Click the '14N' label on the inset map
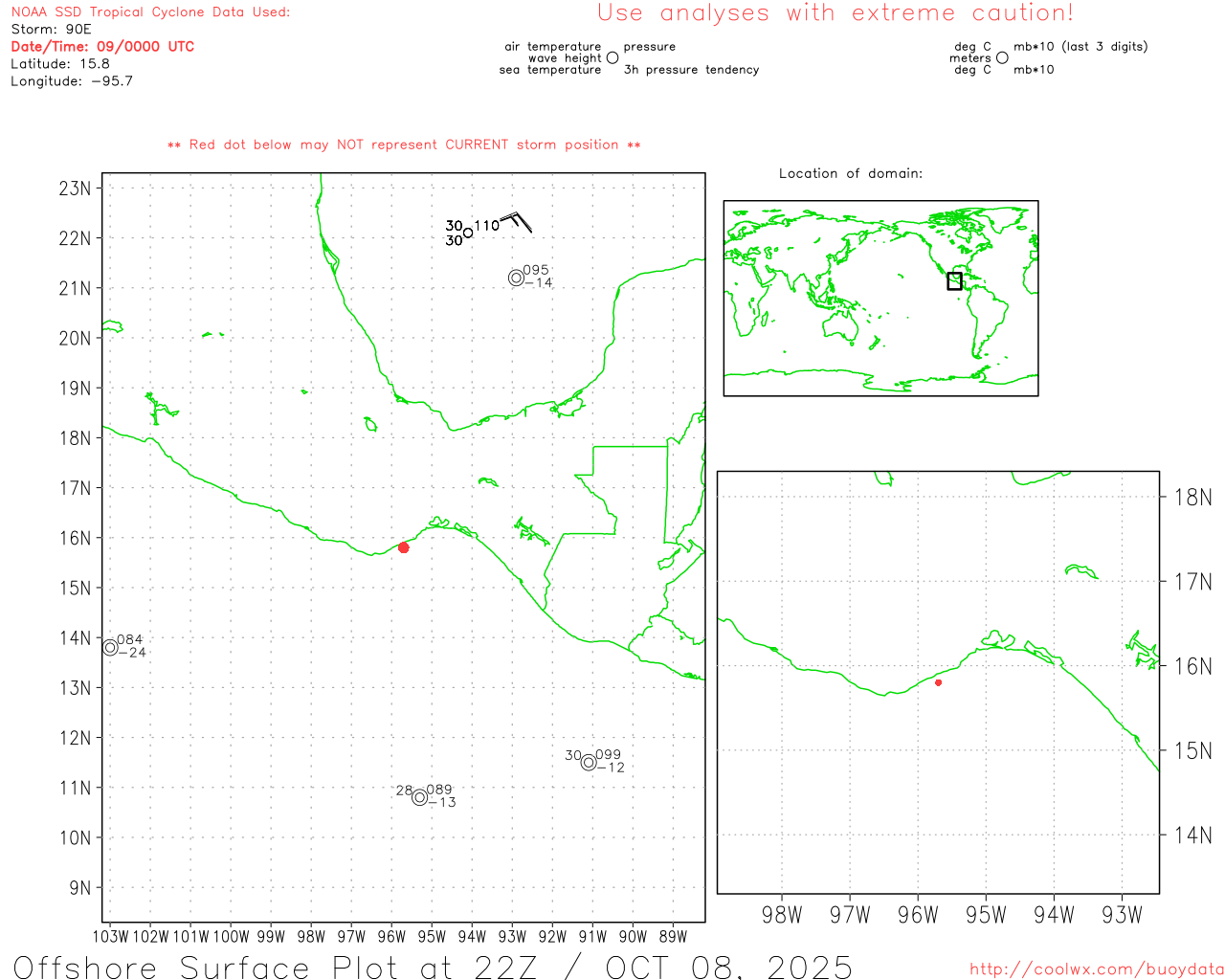Screen dimensions: 1225x980 pos(1192,835)
